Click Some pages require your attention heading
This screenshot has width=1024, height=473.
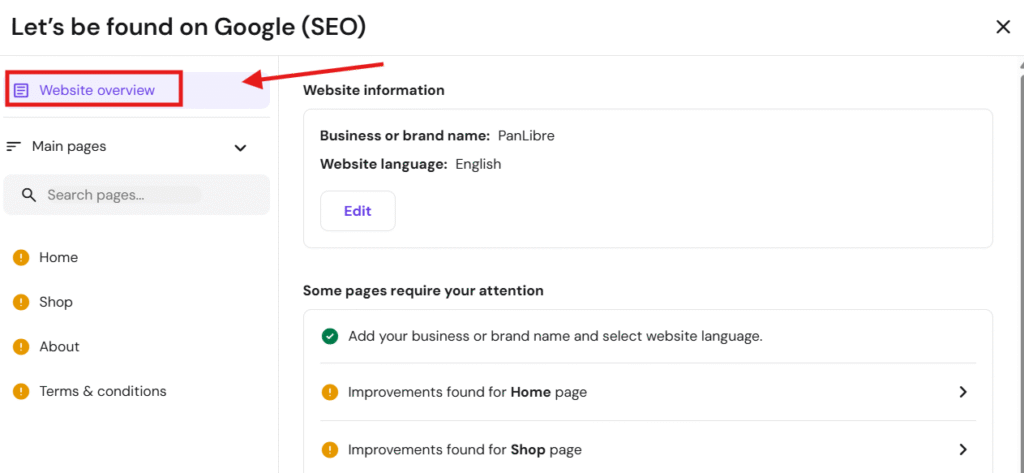[x=423, y=290]
